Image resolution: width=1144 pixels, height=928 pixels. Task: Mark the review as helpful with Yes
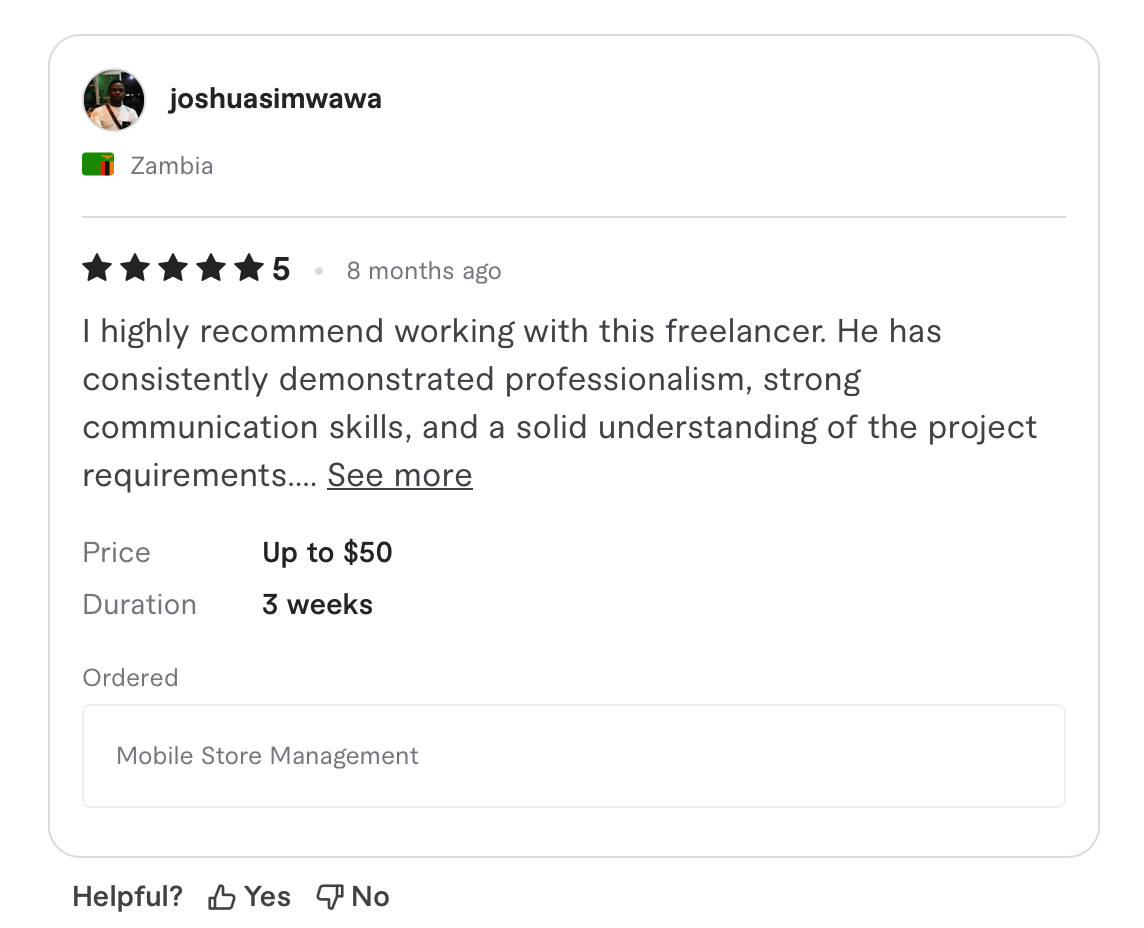pos(249,896)
